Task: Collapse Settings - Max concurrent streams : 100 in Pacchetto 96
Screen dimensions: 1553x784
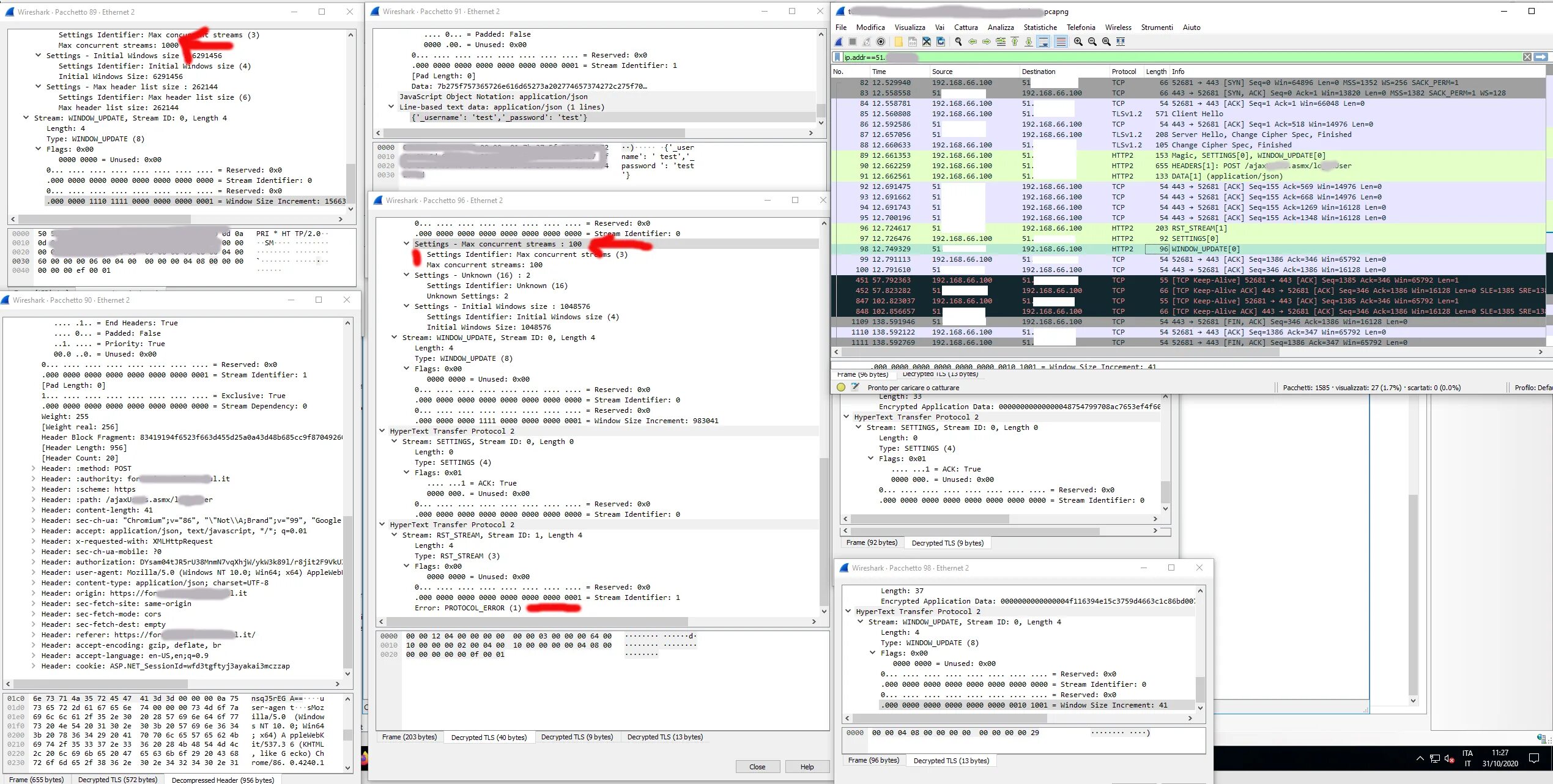Action: coord(407,243)
